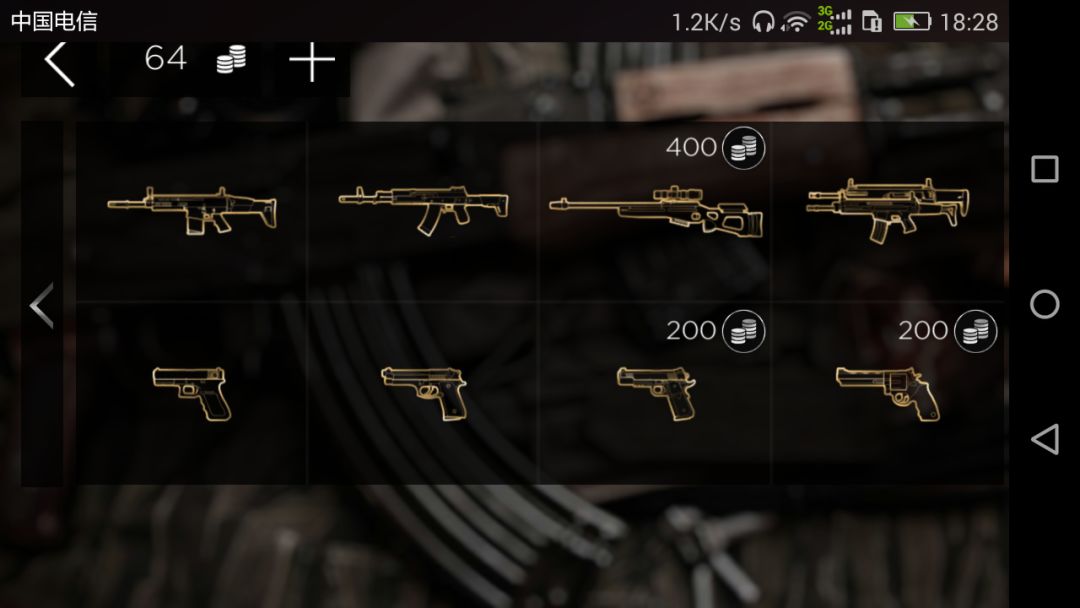Screen dimensions: 1080x608
Task: Select the AK-style rifle with curved magazine
Action: point(424,209)
